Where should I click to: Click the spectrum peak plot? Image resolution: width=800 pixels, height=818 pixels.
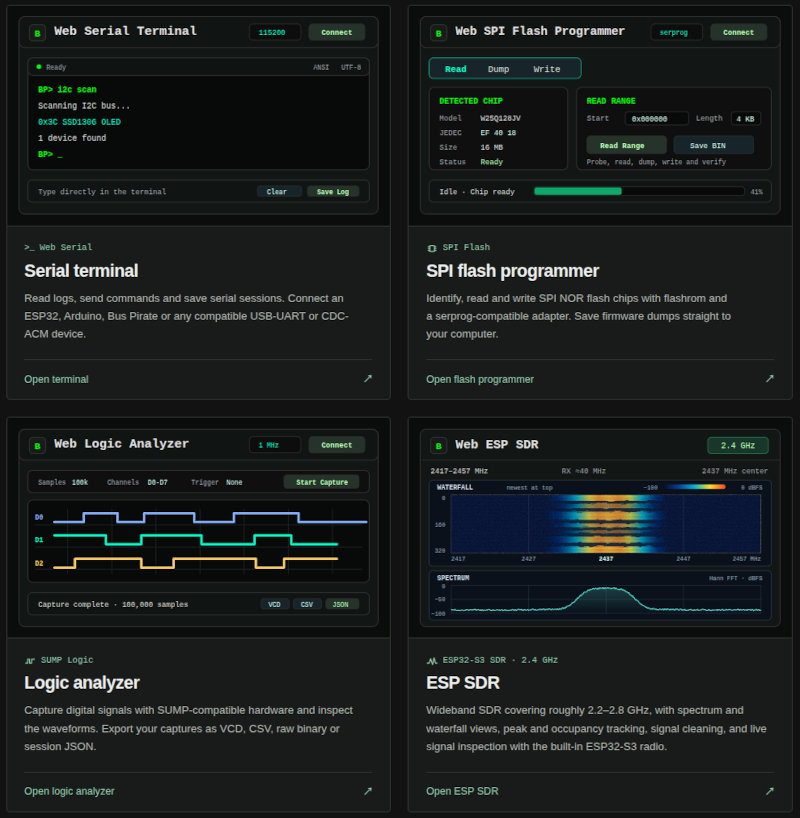[605, 599]
